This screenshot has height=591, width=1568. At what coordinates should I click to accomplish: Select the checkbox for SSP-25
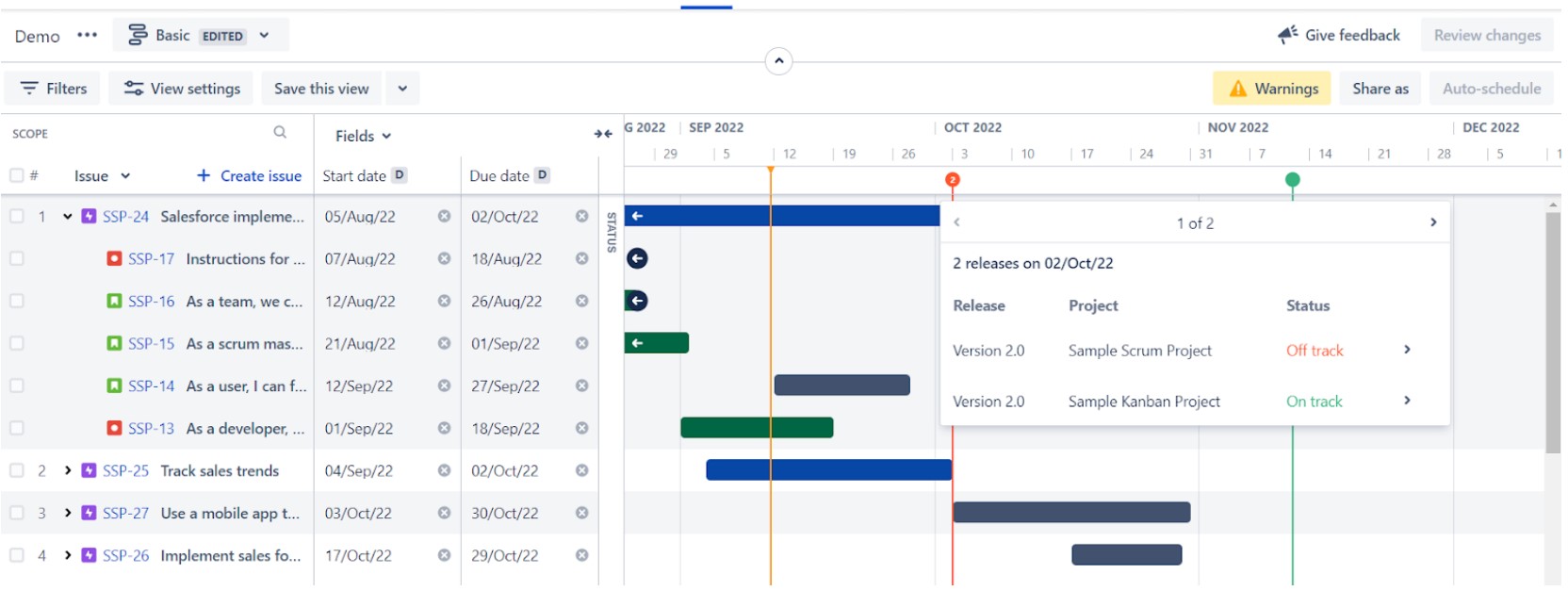pyautogui.click(x=16, y=470)
